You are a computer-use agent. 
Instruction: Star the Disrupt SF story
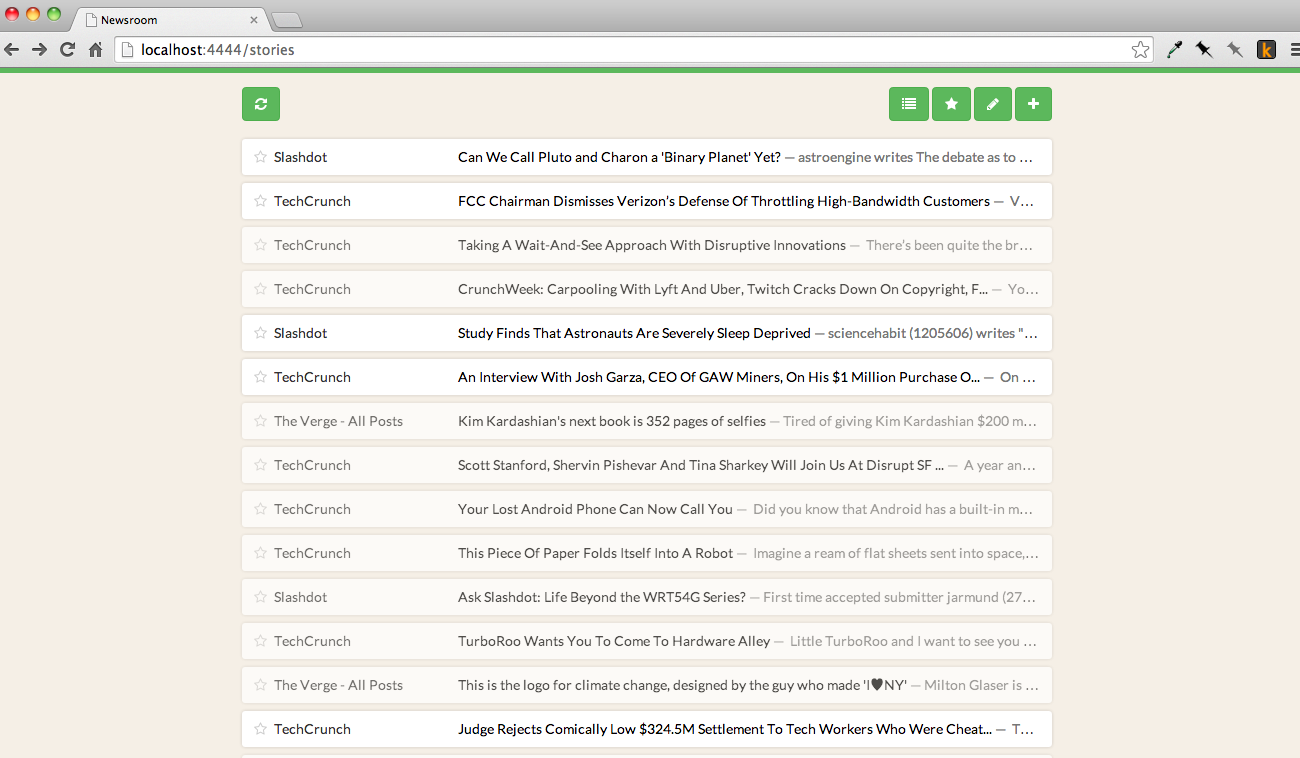click(260, 465)
